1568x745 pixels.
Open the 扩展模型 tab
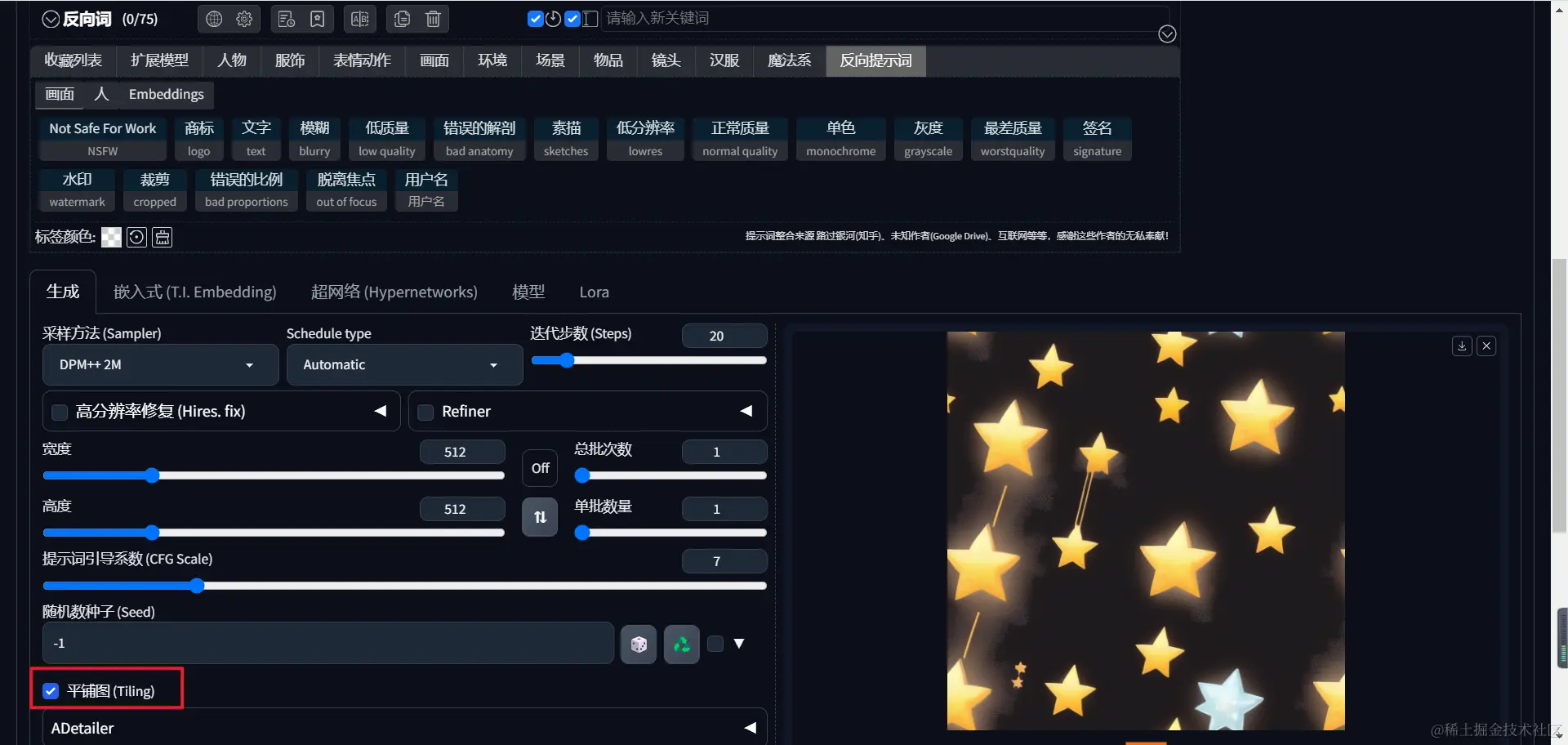[x=159, y=60]
